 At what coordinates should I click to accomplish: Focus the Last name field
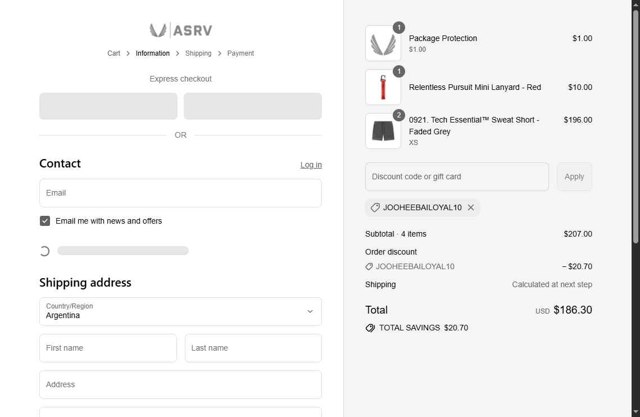(x=253, y=348)
